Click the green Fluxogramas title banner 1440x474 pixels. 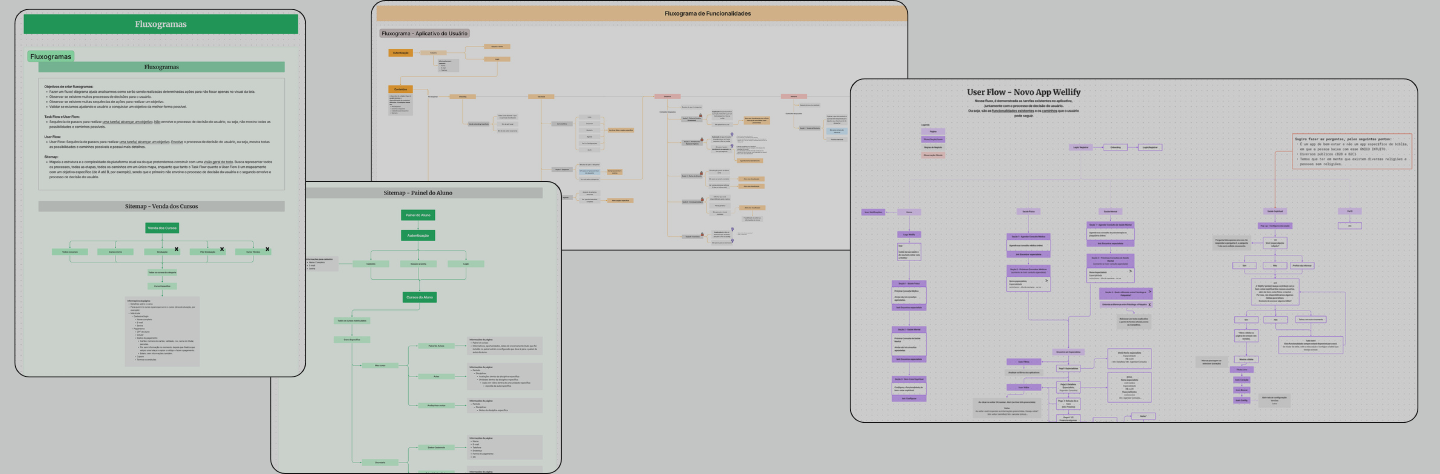point(160,24)
